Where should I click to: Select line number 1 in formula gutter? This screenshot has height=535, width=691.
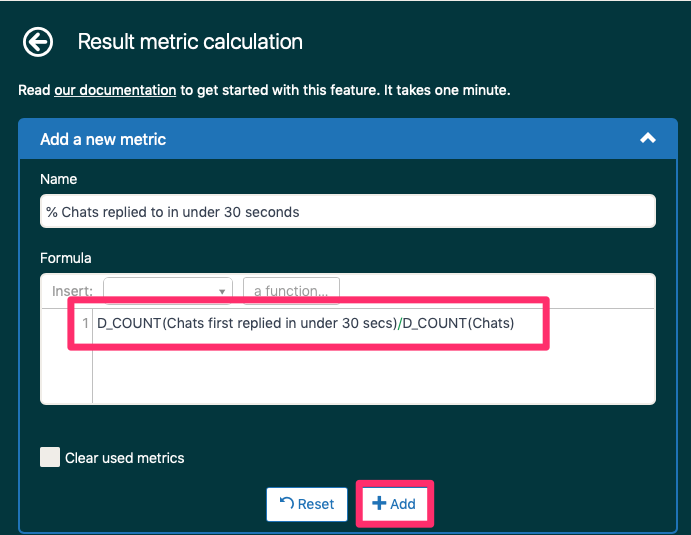coord(85,323)
